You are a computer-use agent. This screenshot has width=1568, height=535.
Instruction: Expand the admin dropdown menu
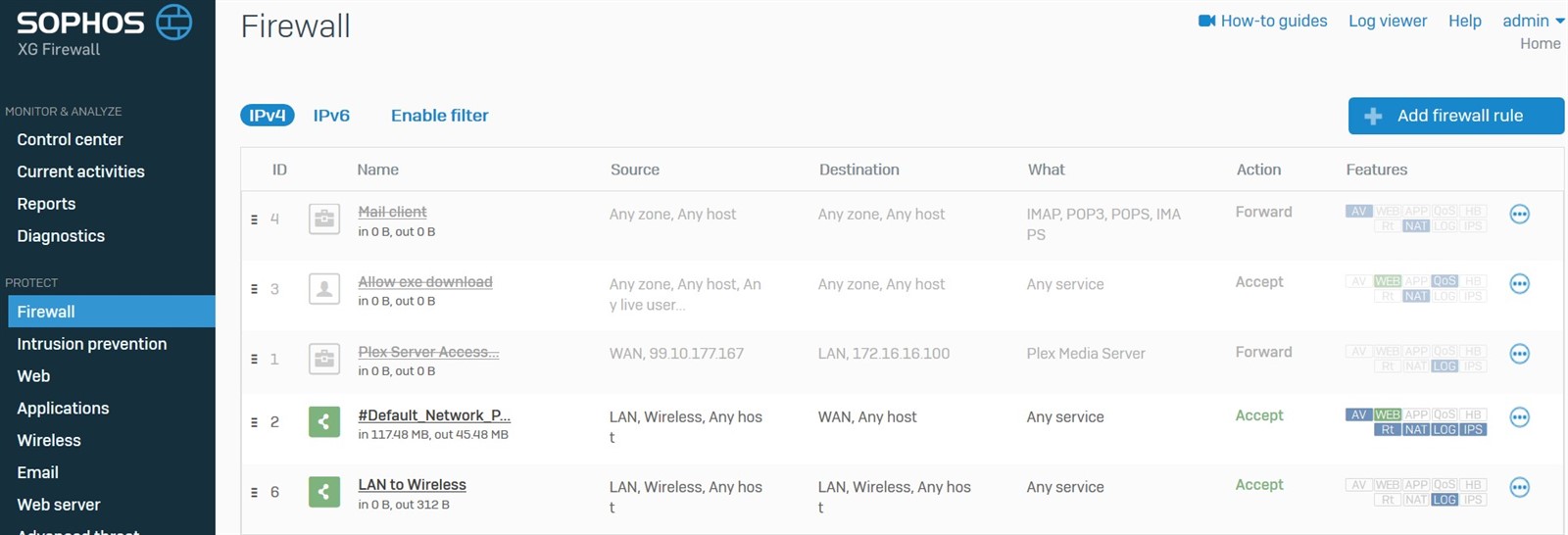pyautogui.click(x=1533, y=21)
